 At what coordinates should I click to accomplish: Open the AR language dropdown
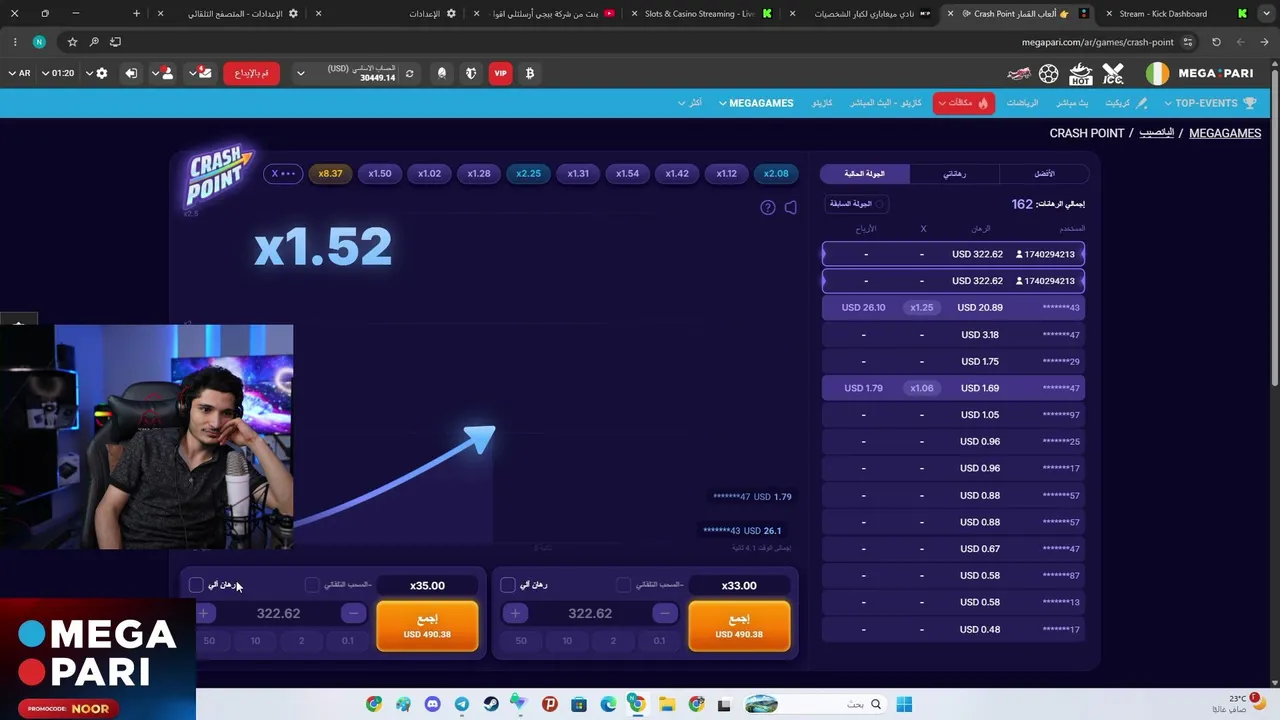point(20,73)
